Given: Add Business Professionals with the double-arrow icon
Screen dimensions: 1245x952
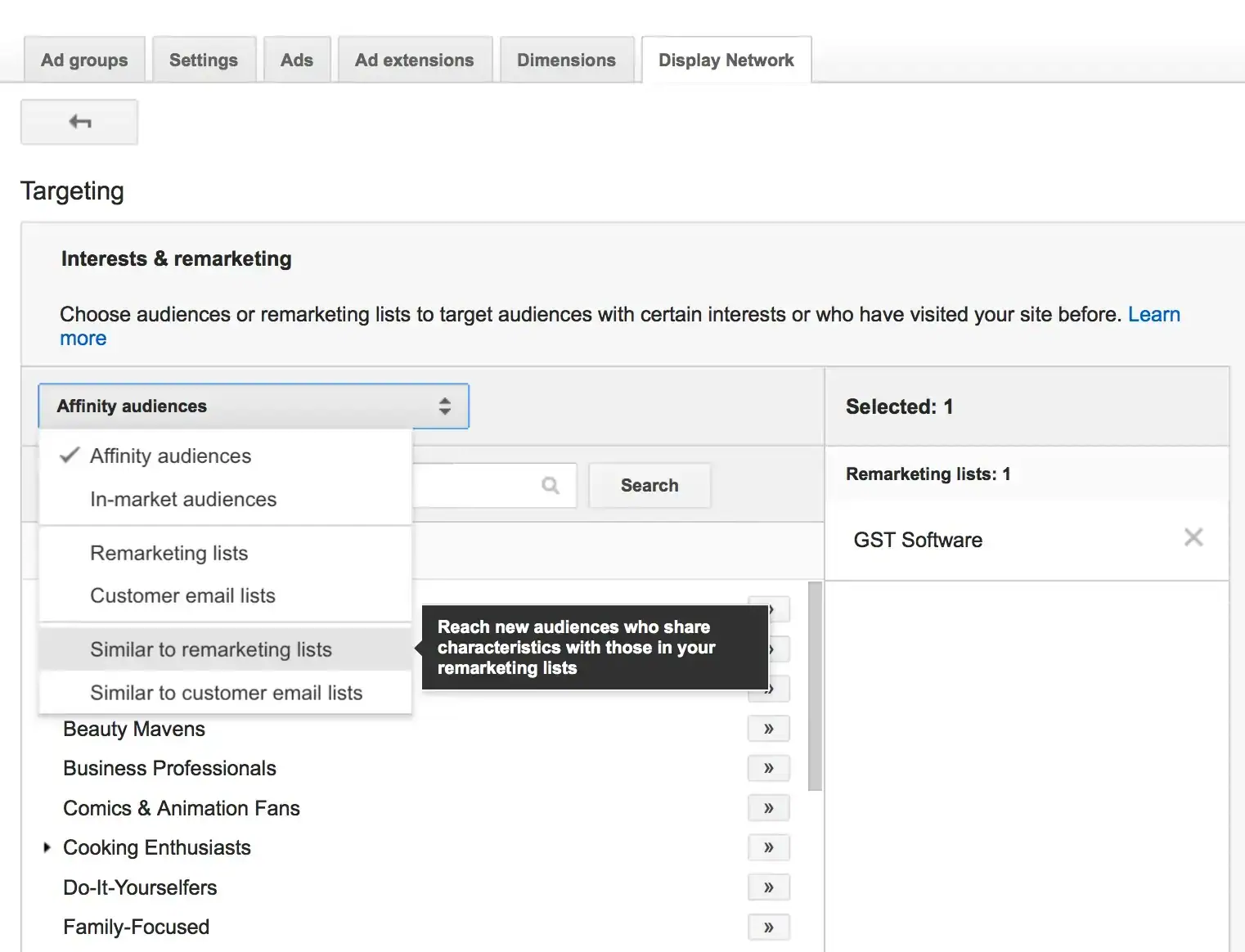Looking at the screenshot, I should pyautogui.click(x=768, y=767).
